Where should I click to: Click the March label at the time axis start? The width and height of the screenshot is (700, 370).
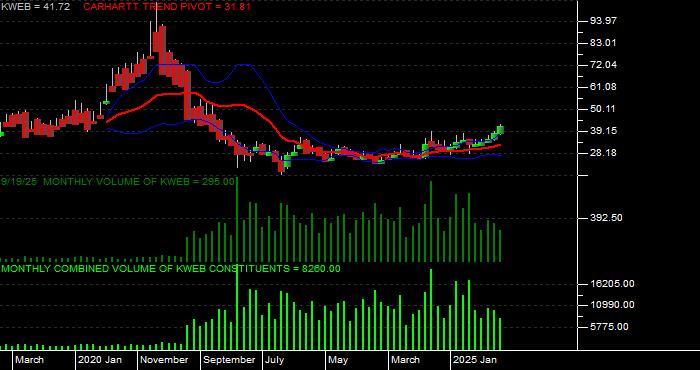pyautogui.click(x=29, y=360)
